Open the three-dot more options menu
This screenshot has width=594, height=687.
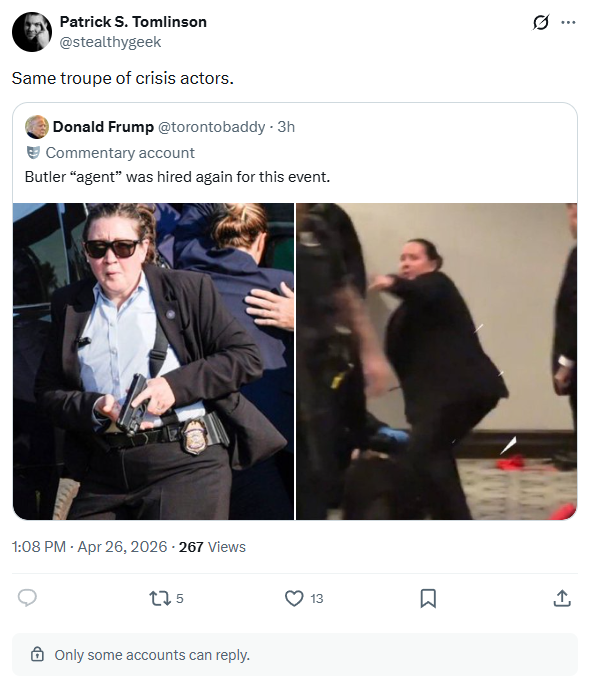[568, 22]
